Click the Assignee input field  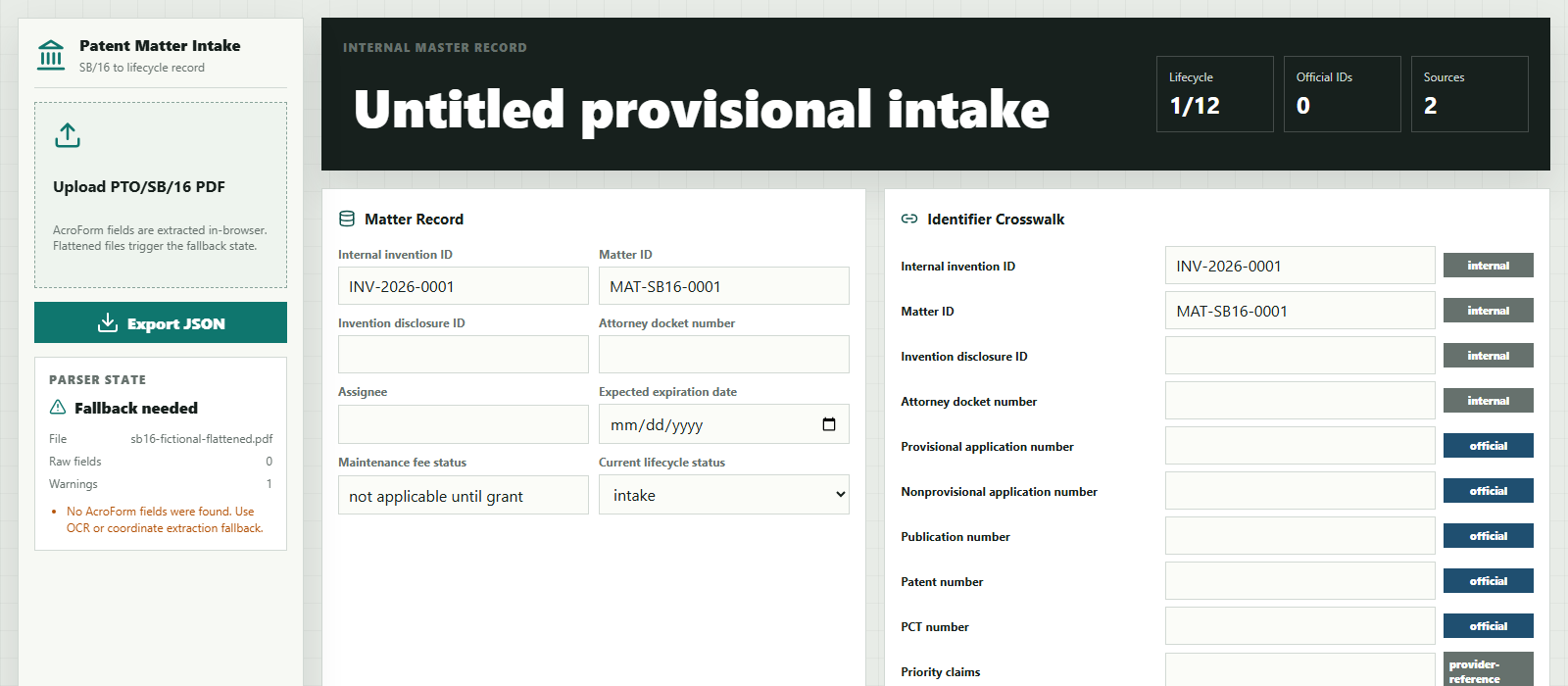coord(464,424)
